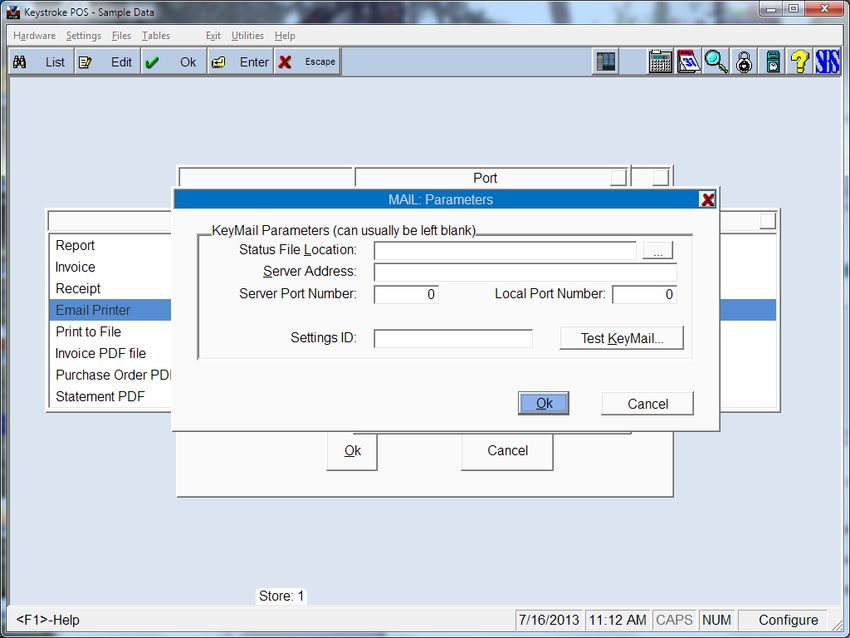Select the highlighted Email Printer row

coord(111,310)
